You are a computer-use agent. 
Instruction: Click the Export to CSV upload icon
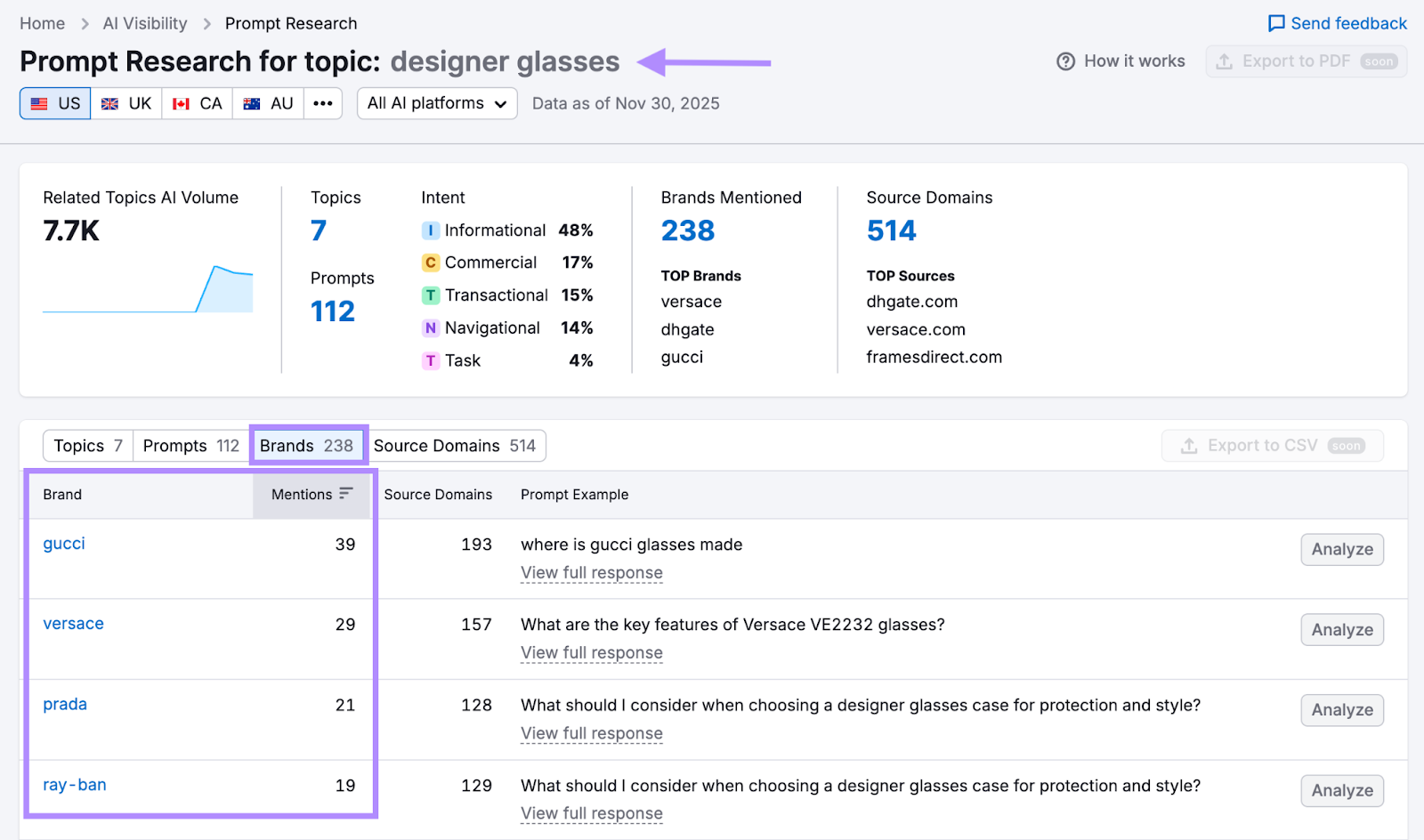click(1191, 445)
